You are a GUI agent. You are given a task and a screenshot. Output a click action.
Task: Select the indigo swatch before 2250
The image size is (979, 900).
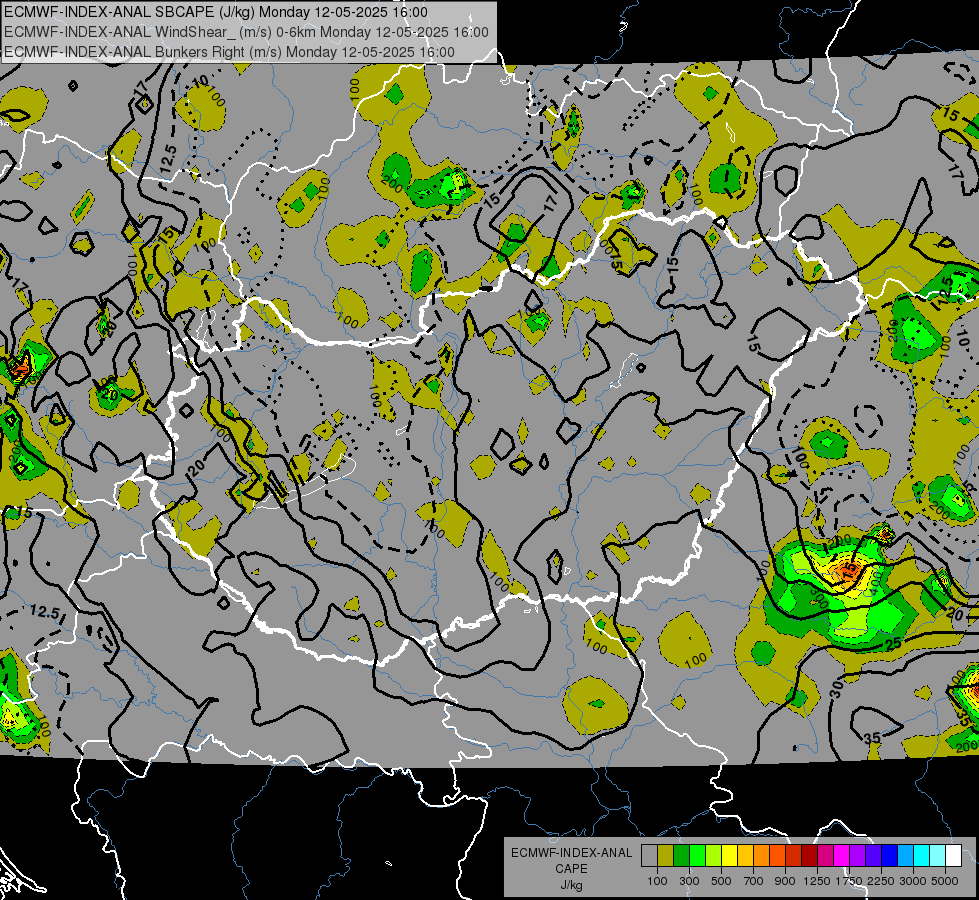(873, 856)
